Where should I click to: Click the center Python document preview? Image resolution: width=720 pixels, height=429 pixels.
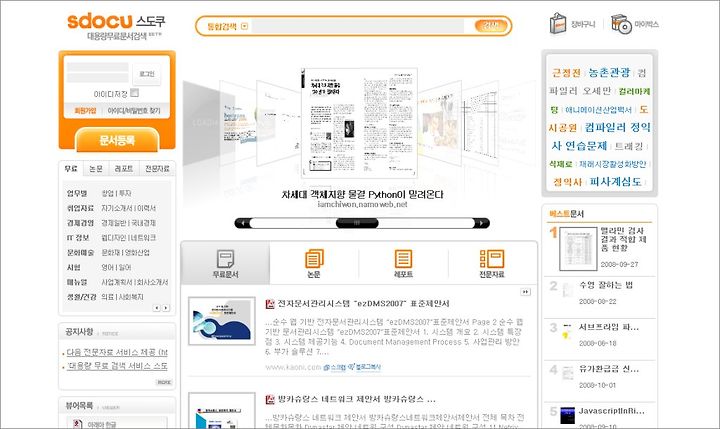[x=359, y=123]
